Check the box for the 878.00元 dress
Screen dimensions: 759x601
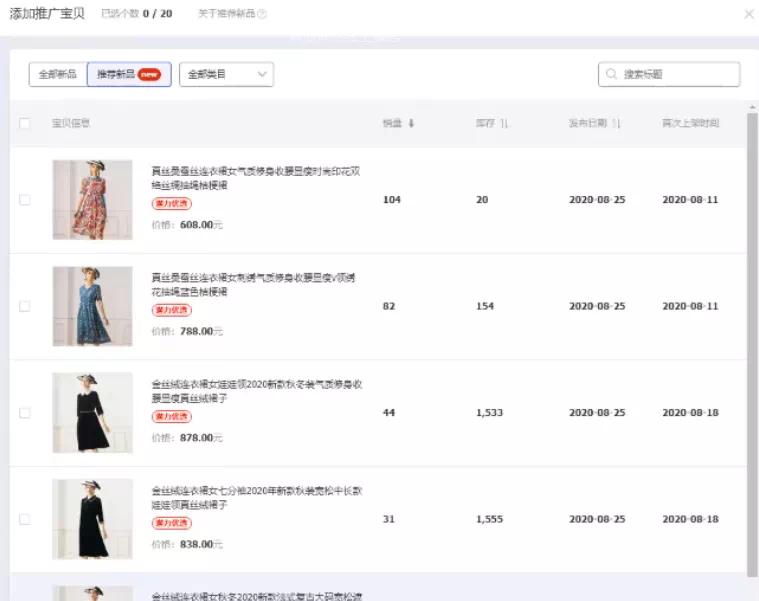[25, 413]
